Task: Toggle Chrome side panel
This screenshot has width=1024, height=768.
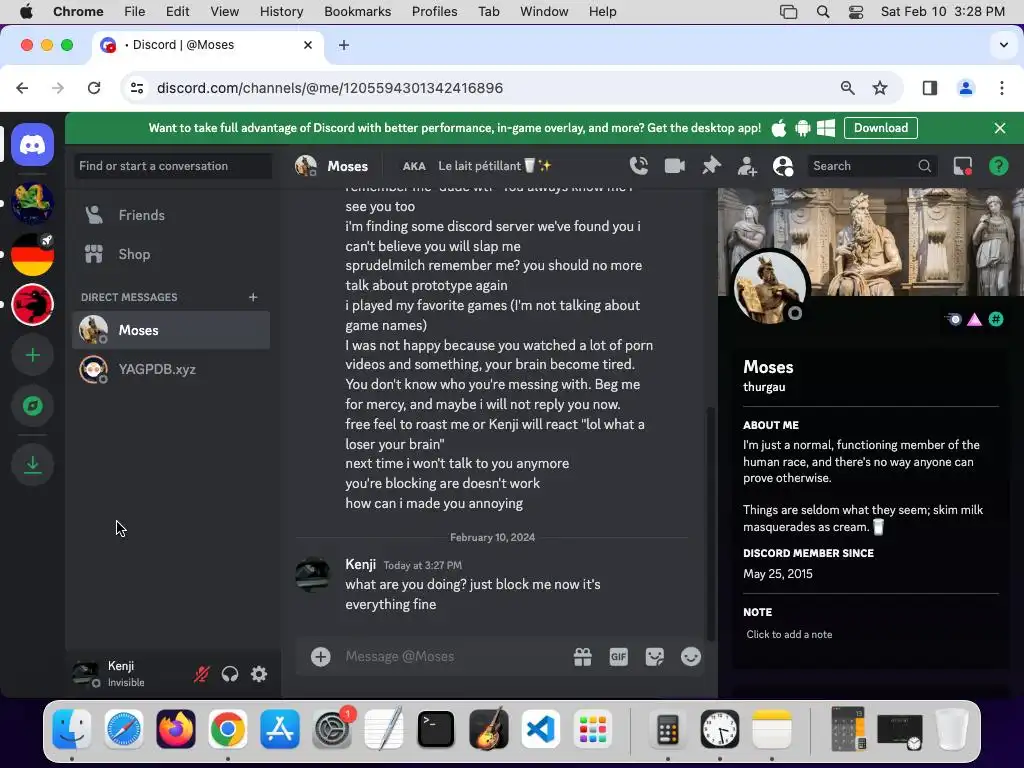Action: pos(930,88)
